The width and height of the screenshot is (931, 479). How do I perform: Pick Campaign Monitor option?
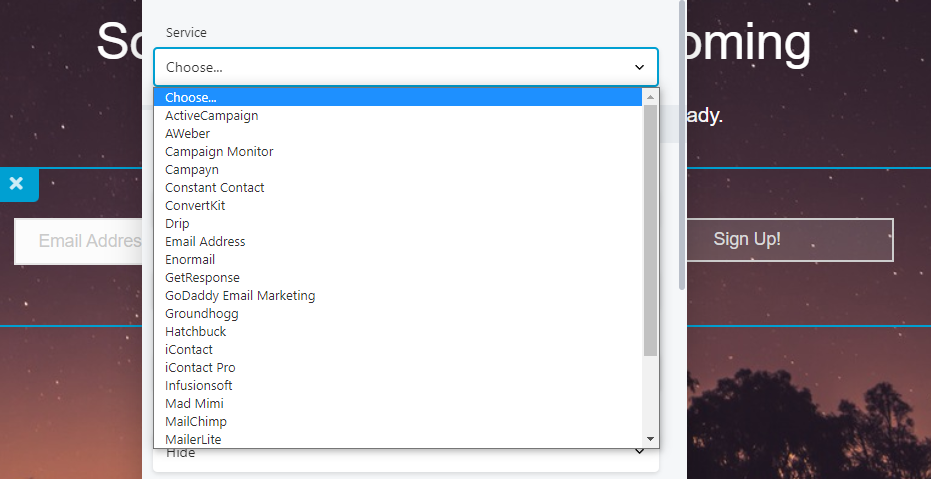click(219, 152)
